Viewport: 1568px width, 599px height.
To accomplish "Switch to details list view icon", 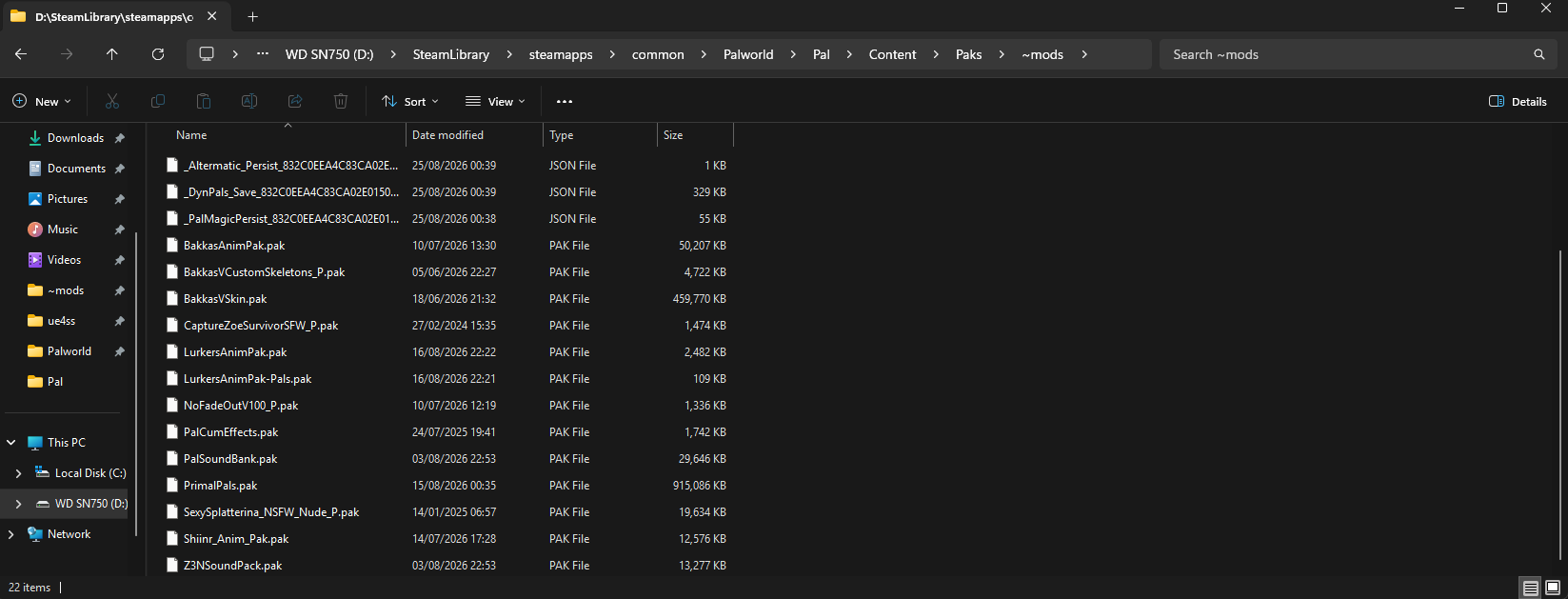I will tap(1531, 588).
